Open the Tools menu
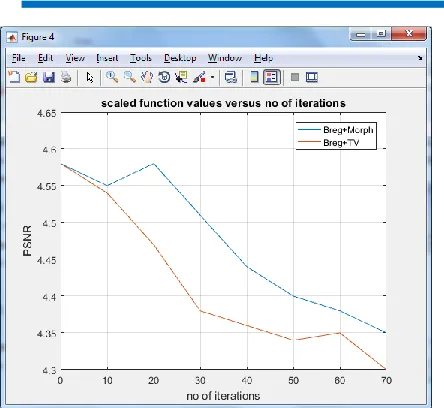This screenshot has height=408, width=444. [141, 58]
